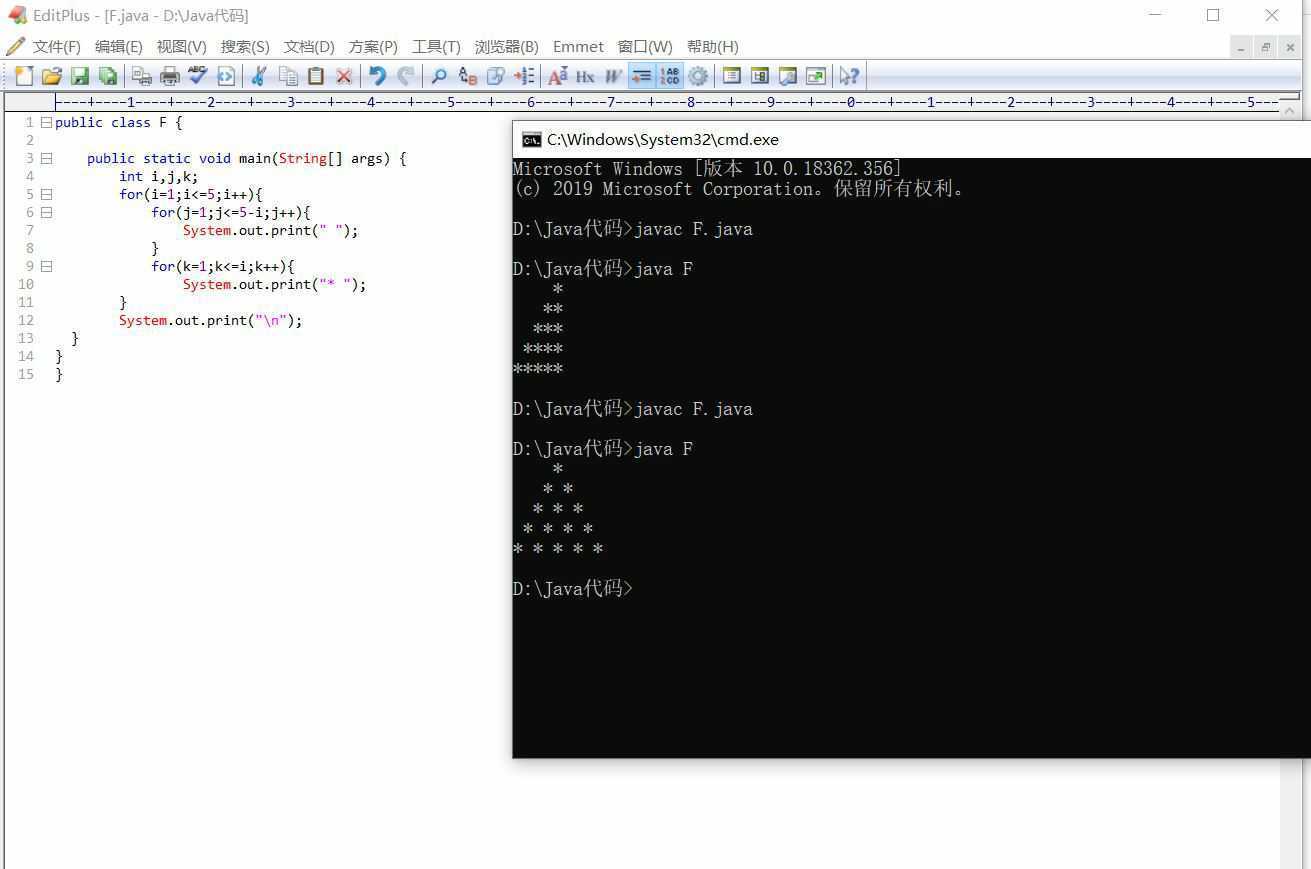Screen dimensions: 1311x869
Task: Toggle the cliptext window icon
Action: 760,76
